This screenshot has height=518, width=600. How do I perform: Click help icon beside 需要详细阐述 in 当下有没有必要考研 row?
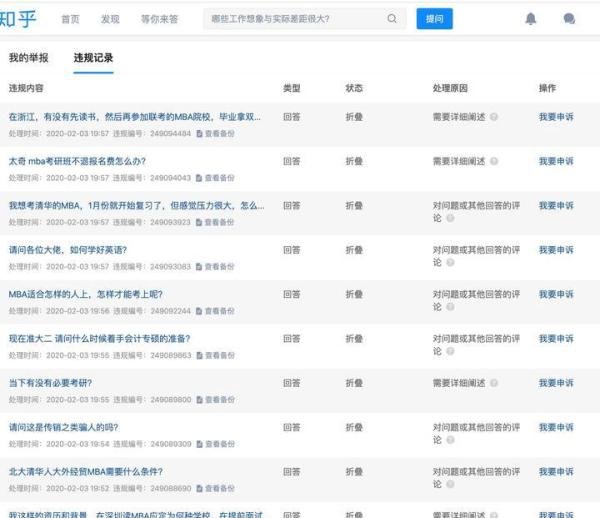tap(494, 383)
